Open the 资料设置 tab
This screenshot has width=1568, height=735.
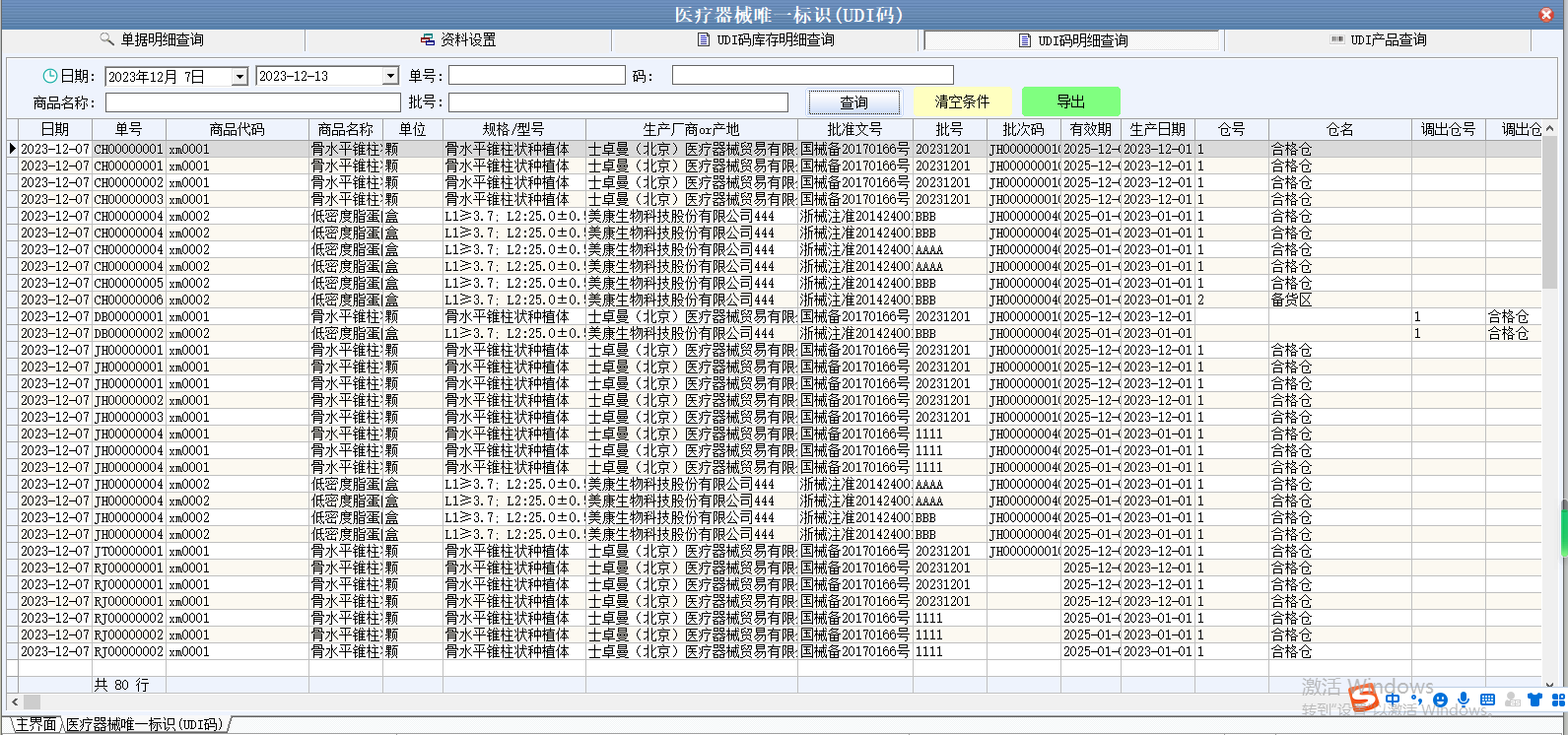pyautogui.click(x=458, y=40)
